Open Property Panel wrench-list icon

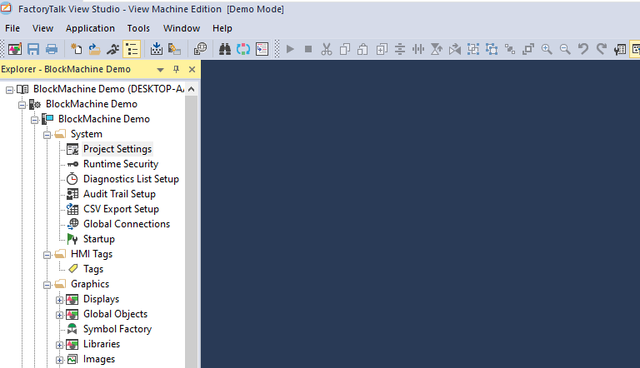[x=620, y=49]
